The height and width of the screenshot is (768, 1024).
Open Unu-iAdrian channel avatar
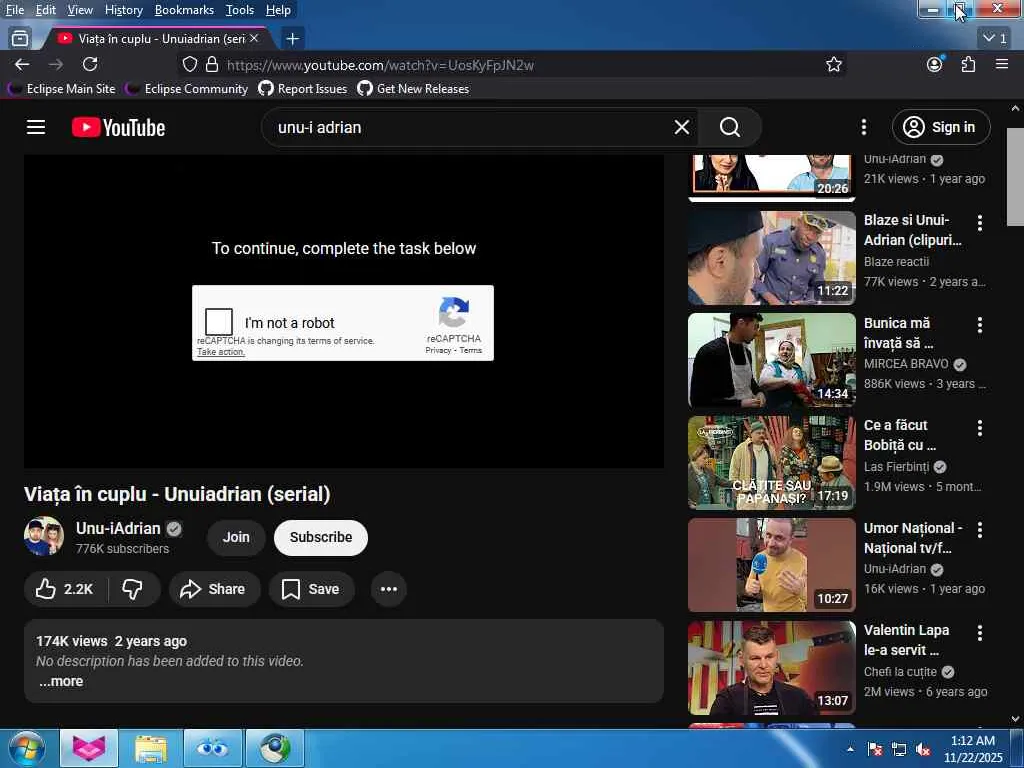point(44,536)
